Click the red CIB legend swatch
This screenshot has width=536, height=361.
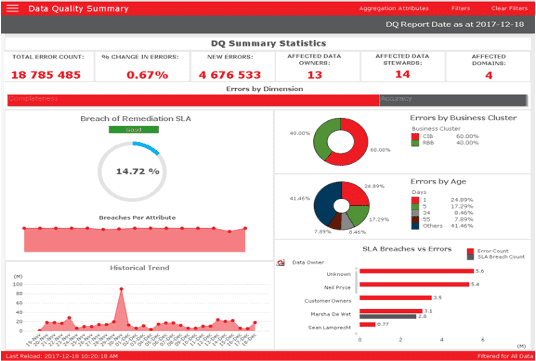pos(415,136)
